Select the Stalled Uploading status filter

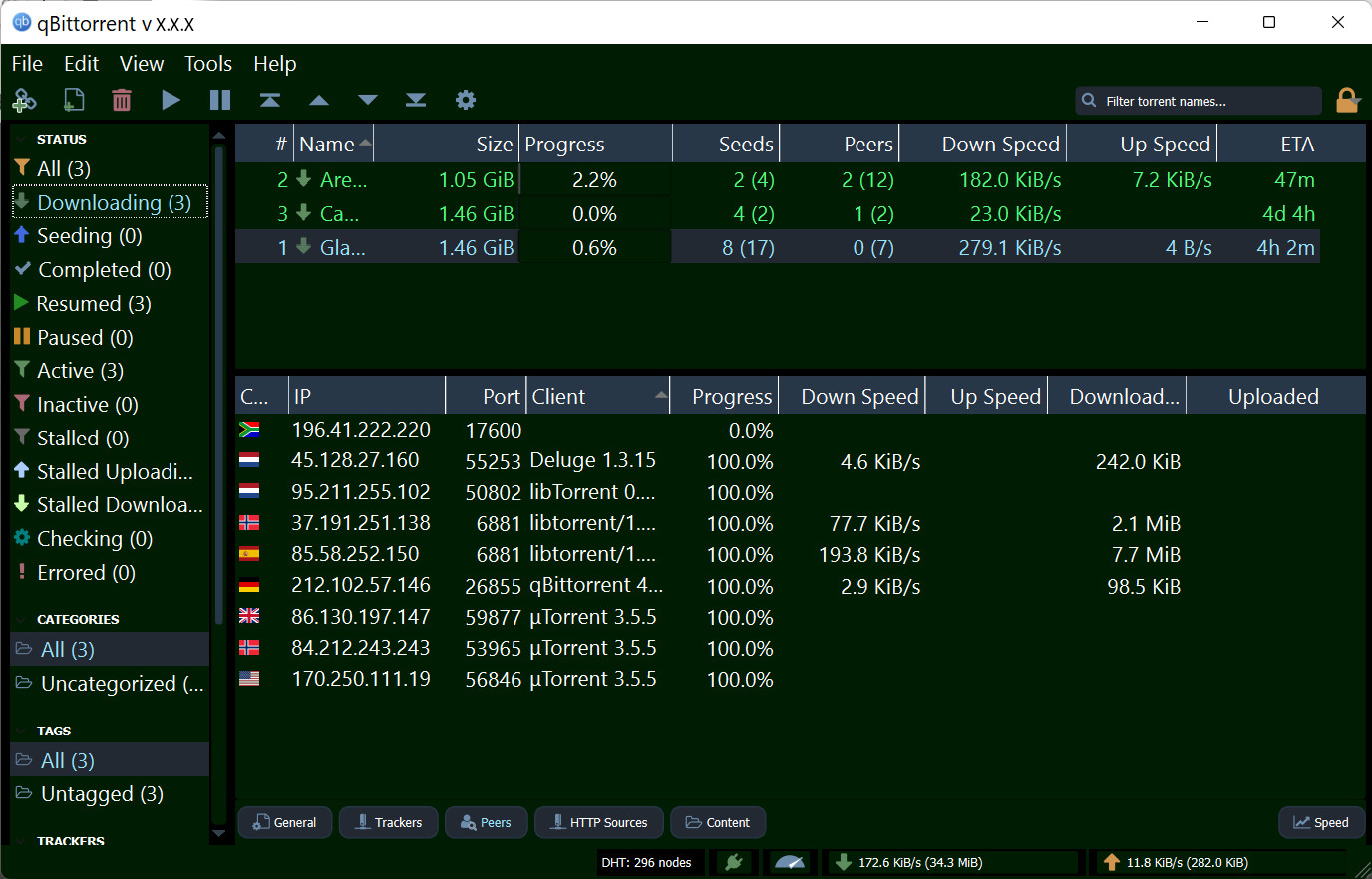coord(110,472)
